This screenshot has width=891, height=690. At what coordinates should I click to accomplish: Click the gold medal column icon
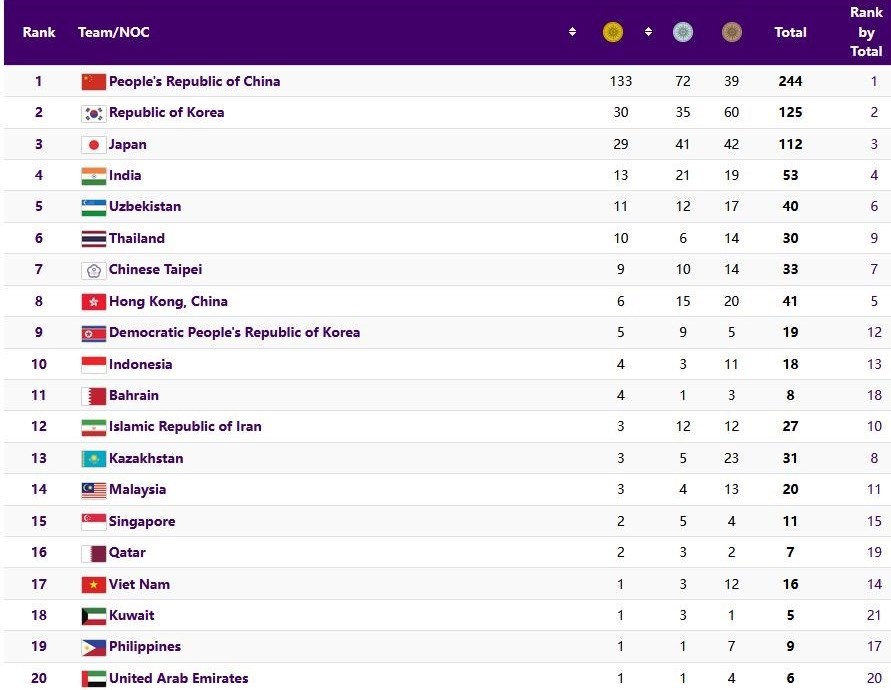[613, 33]
